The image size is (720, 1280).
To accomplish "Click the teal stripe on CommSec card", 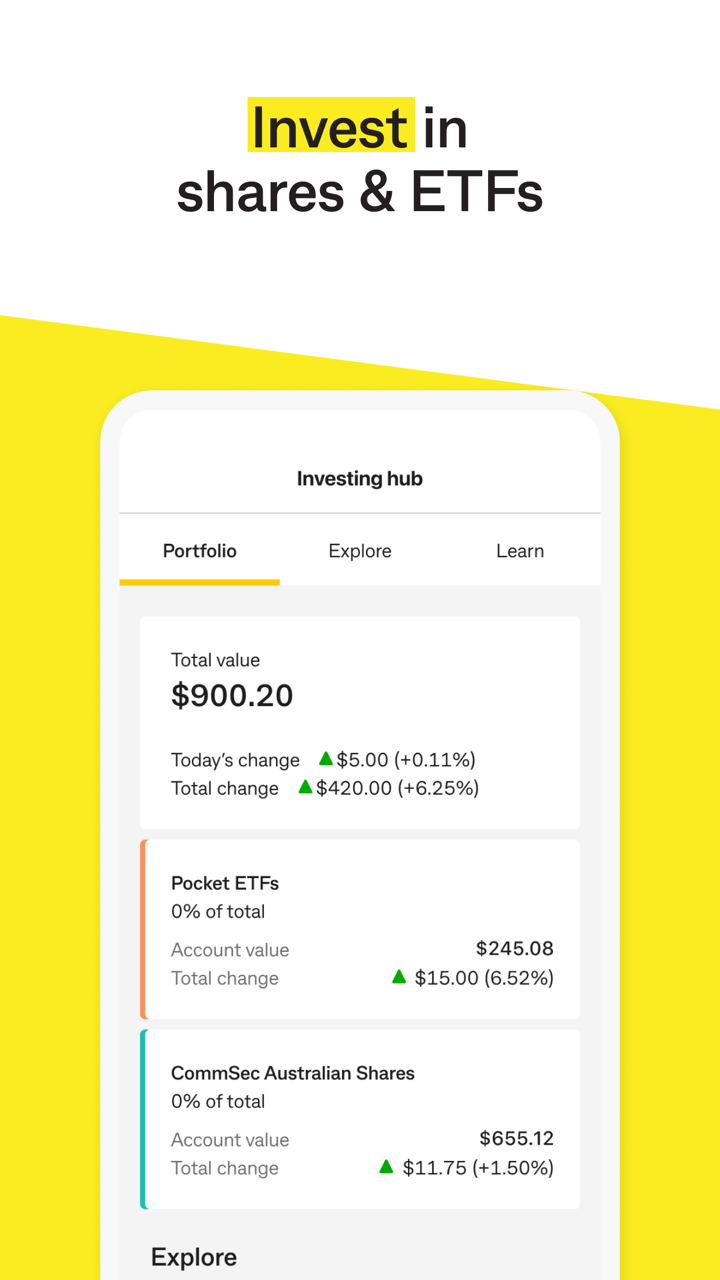I will [144, 1119].
